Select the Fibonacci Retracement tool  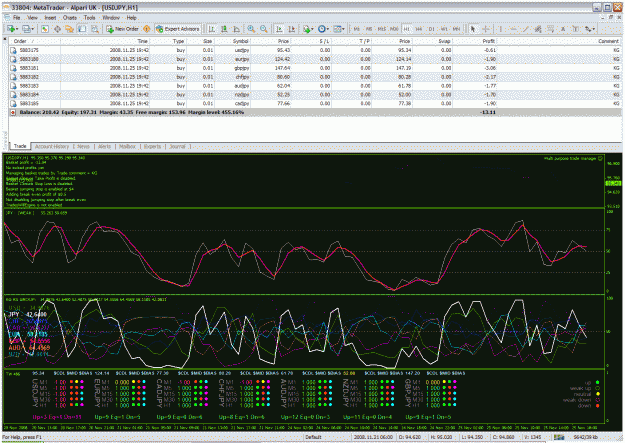click(x=550, y=29)
